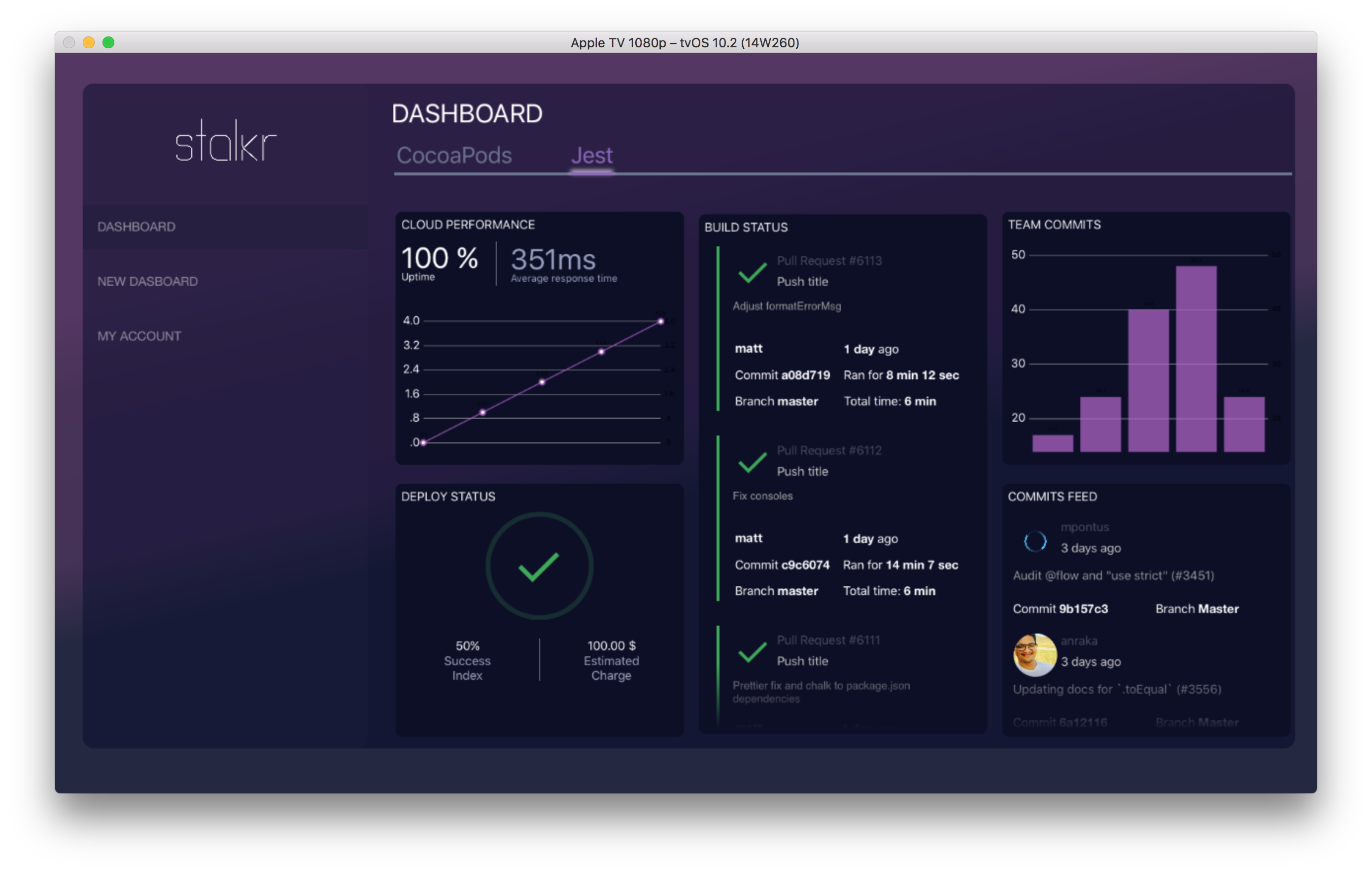This screenshot has height=872, width=1372.
Task: Click checkmark icon for Pull Request #6113
Action: coord(752,272)
